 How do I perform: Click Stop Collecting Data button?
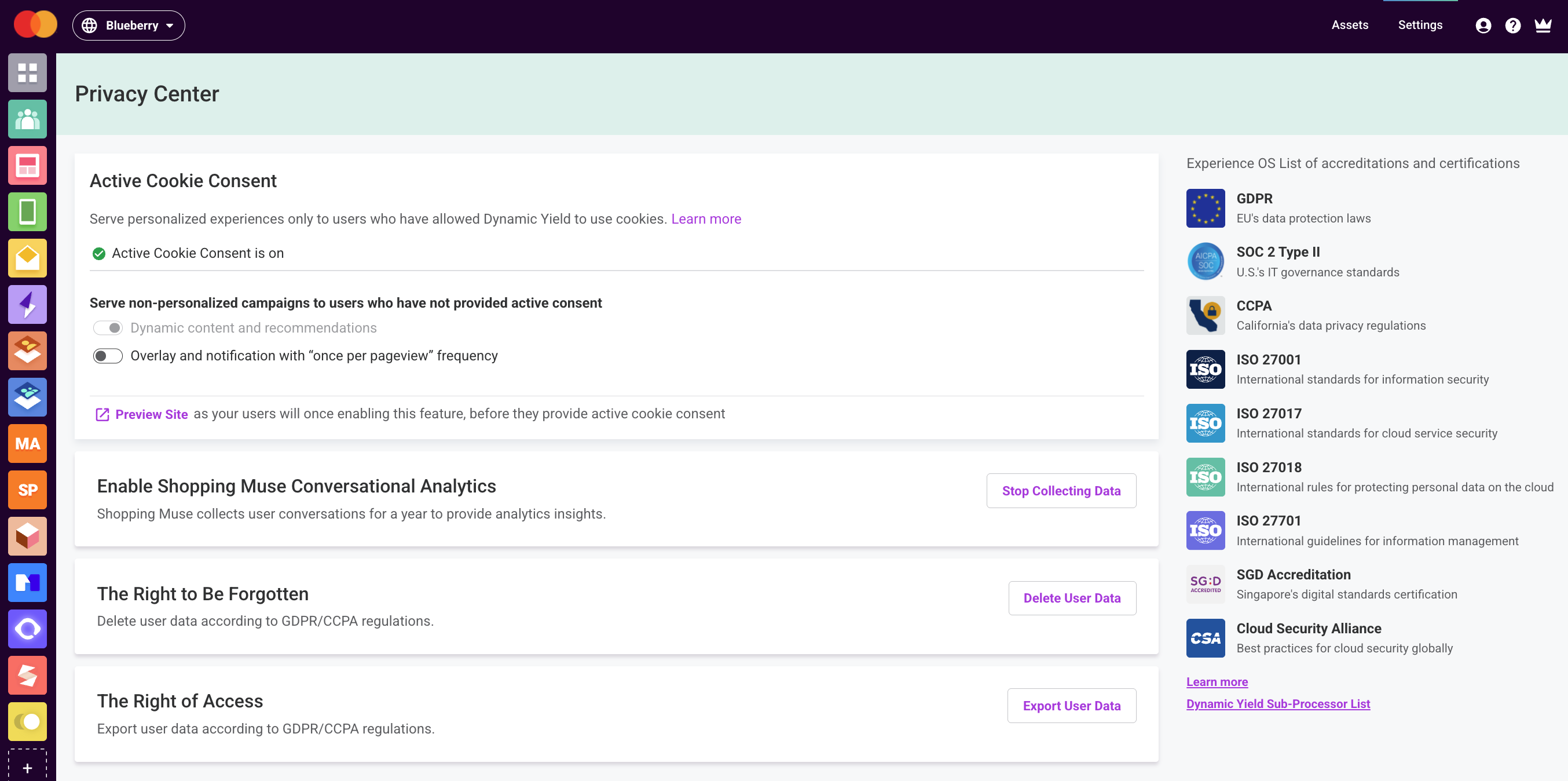(1061, 491)
